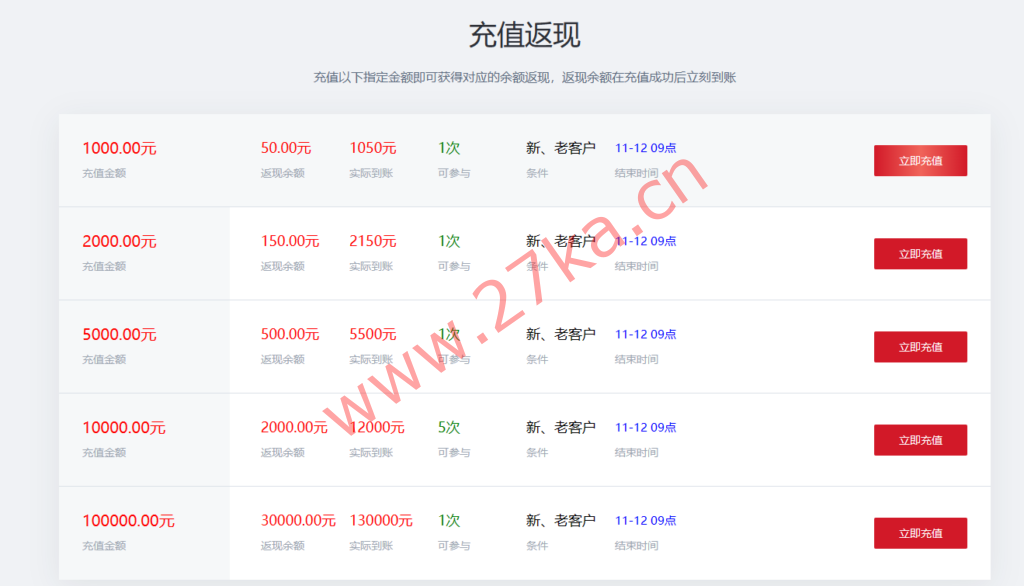
Task: Click the 5000.00元 recharge amount text
Action: (x=119, y=334)
